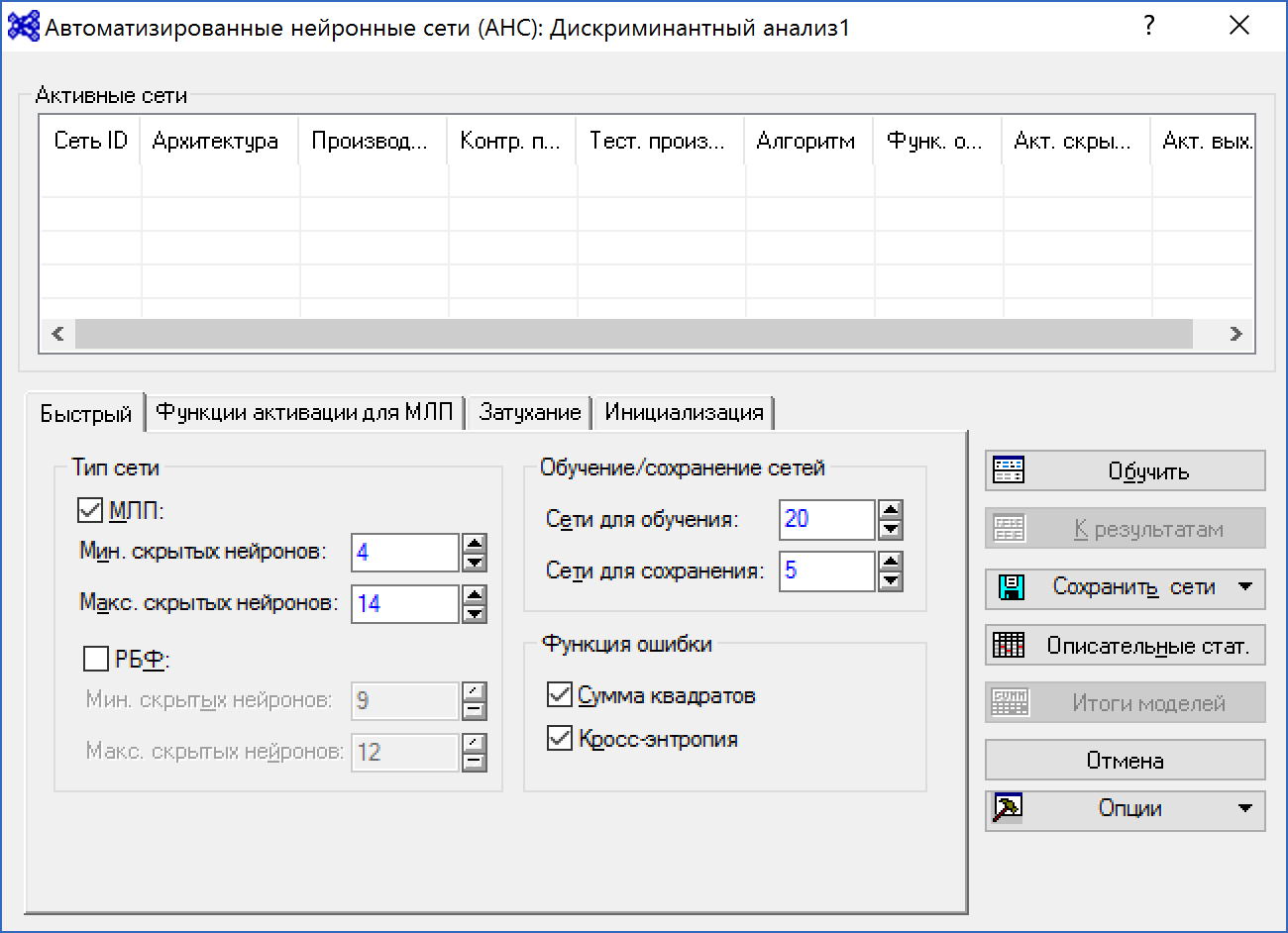Click the Контр. п... column header
Viewport: 1288px width, 933px height.
click(512, 141)
